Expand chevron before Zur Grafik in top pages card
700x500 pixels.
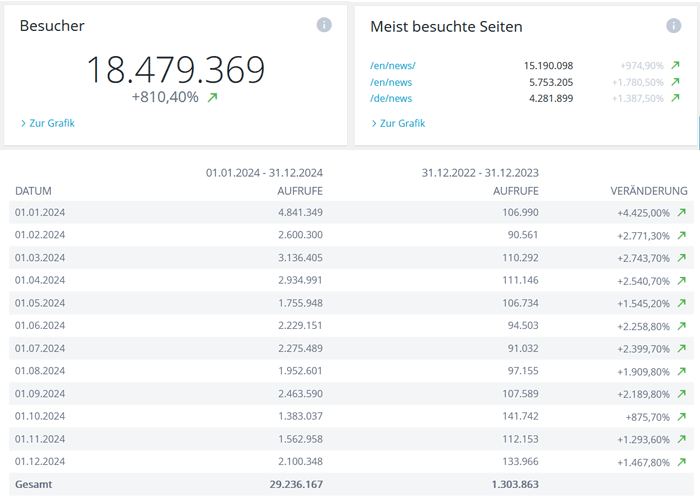pyautogui.click(x=374, y=124)
